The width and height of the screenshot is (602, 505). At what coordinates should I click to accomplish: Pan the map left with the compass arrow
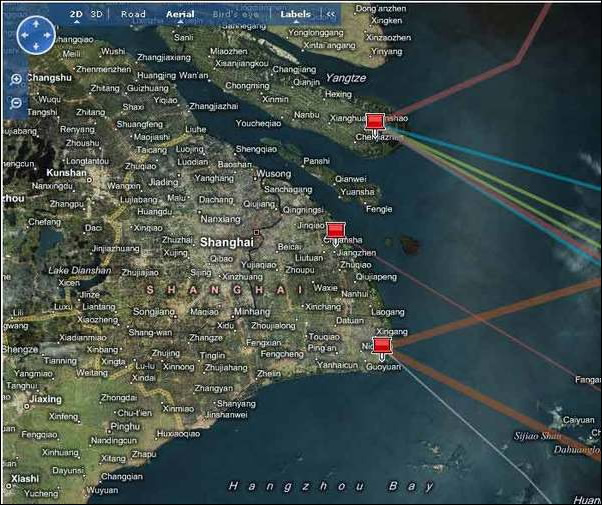coord(22,36)
